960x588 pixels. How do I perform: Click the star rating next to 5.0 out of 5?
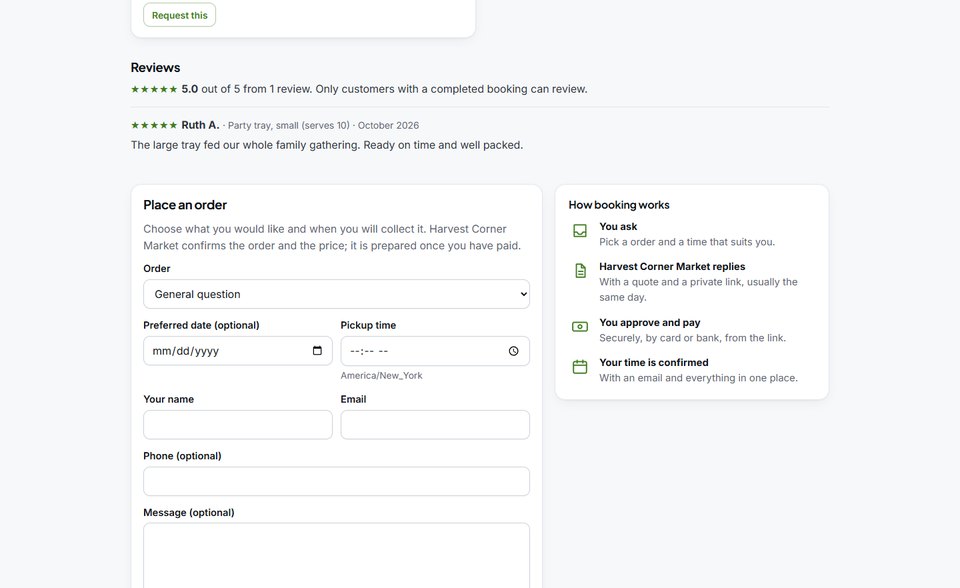click(154, 89)
